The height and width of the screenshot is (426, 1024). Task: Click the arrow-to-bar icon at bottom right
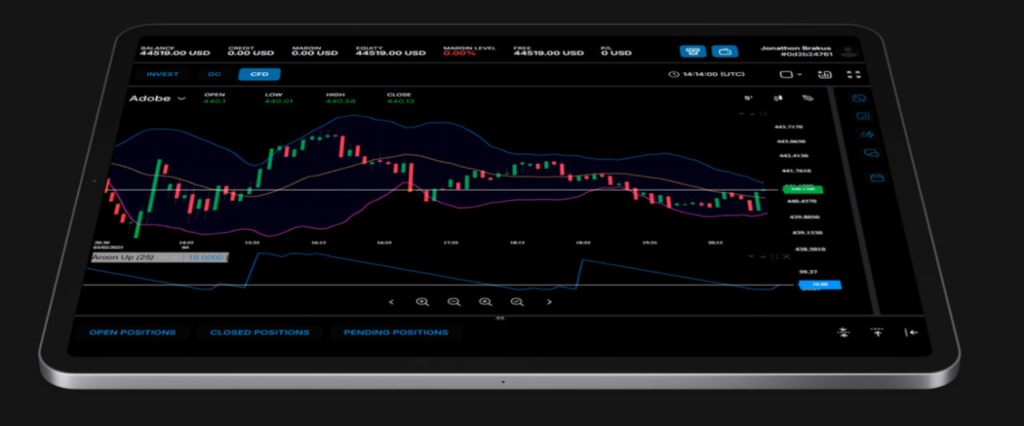pos(912,333)
